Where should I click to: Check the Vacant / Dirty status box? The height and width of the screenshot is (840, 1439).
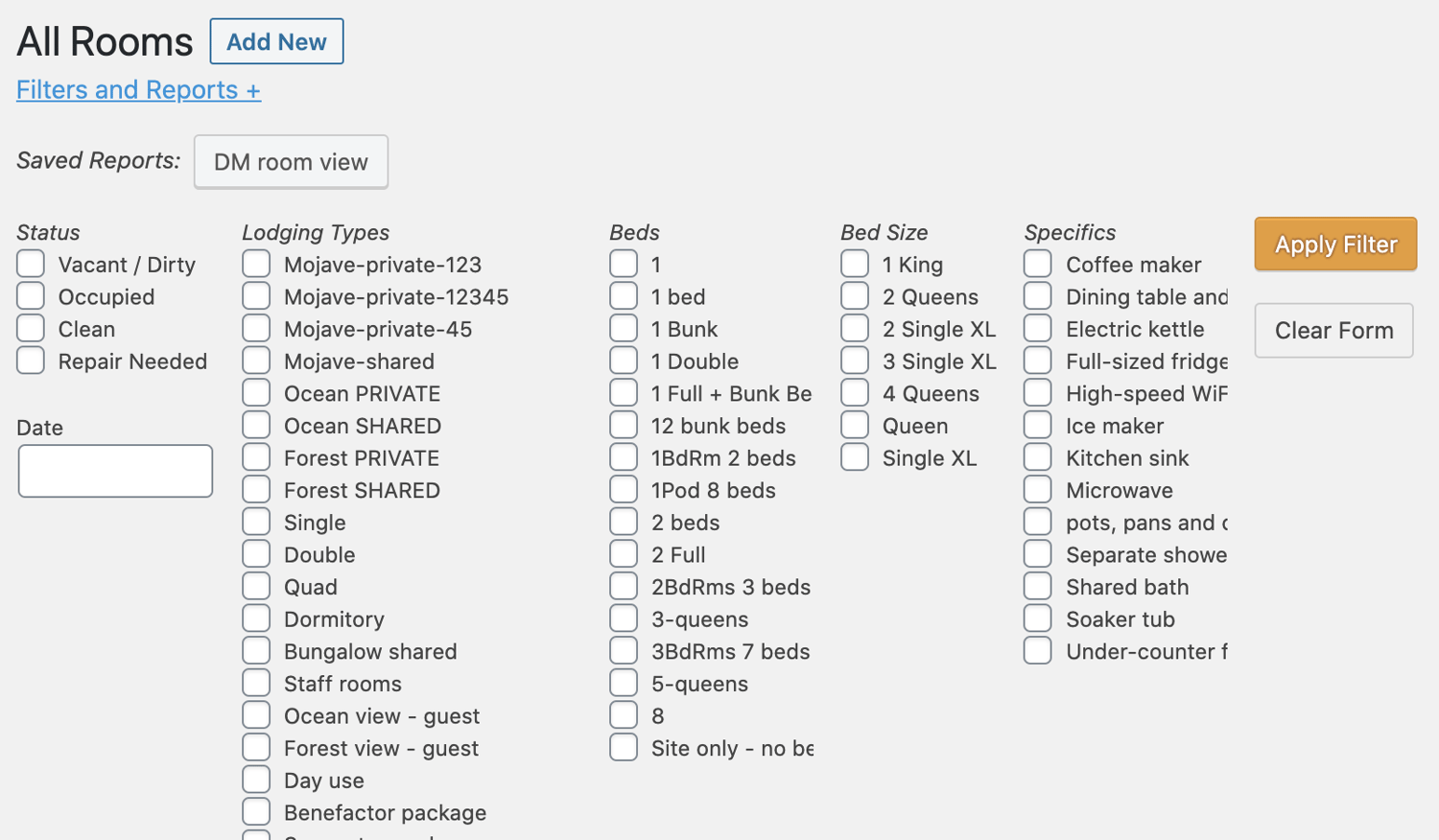click(x=31, y=264)
